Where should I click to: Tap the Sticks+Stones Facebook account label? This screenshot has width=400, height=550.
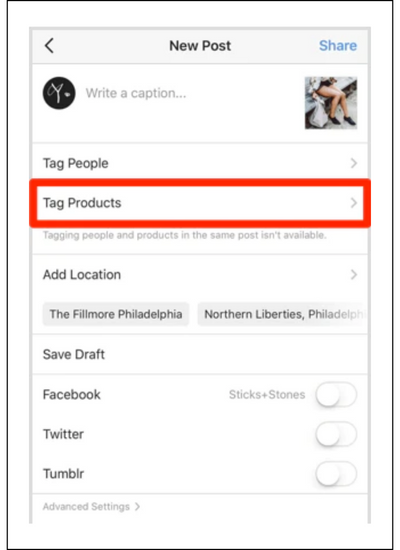(267, 395)
